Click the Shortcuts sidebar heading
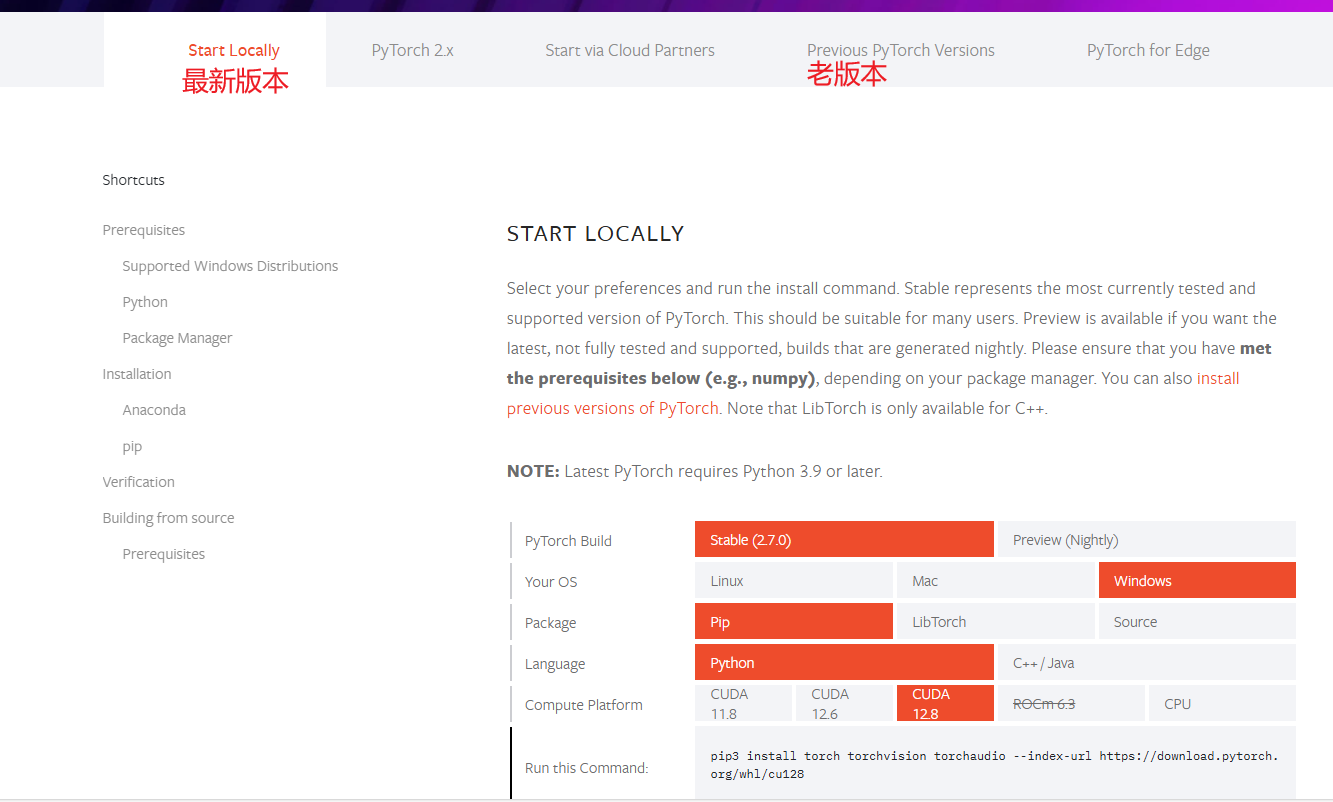This screenshot has height=802, width=1333. (x=133, y=180)
